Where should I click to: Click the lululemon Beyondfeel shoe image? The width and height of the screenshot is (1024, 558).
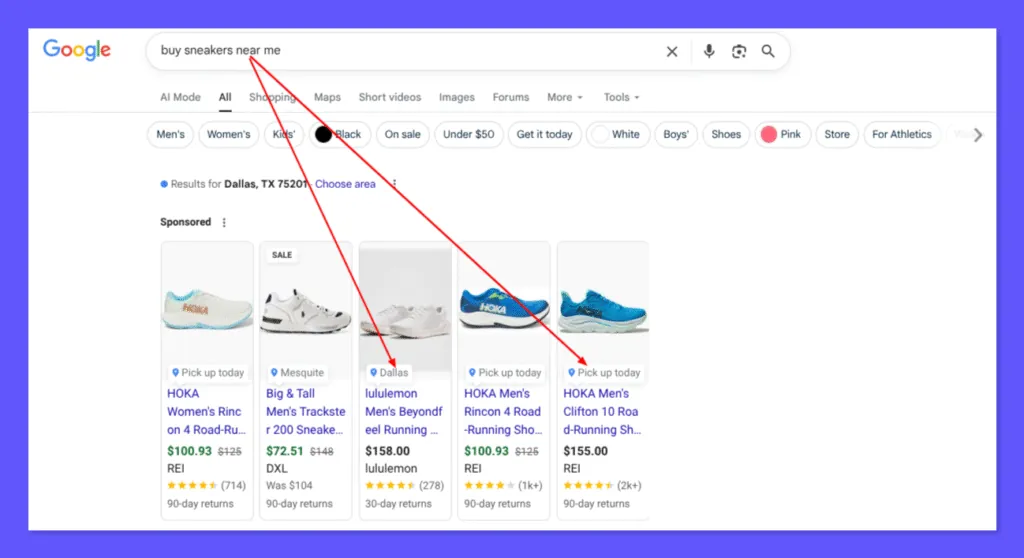tap(405, 309)
